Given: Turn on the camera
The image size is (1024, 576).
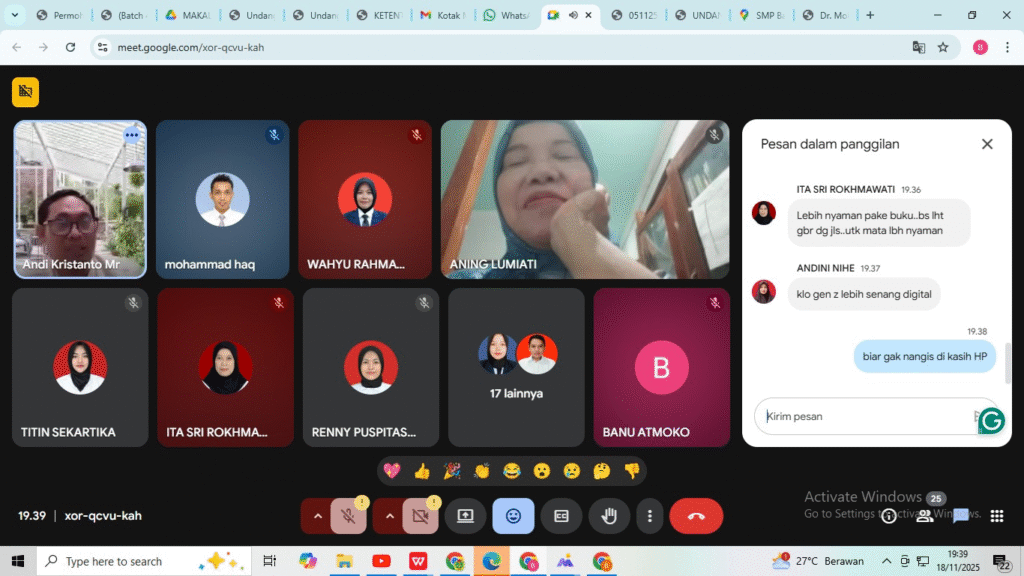Looking at the screenshot, I should pyautogui.click(x=420, y=516).
